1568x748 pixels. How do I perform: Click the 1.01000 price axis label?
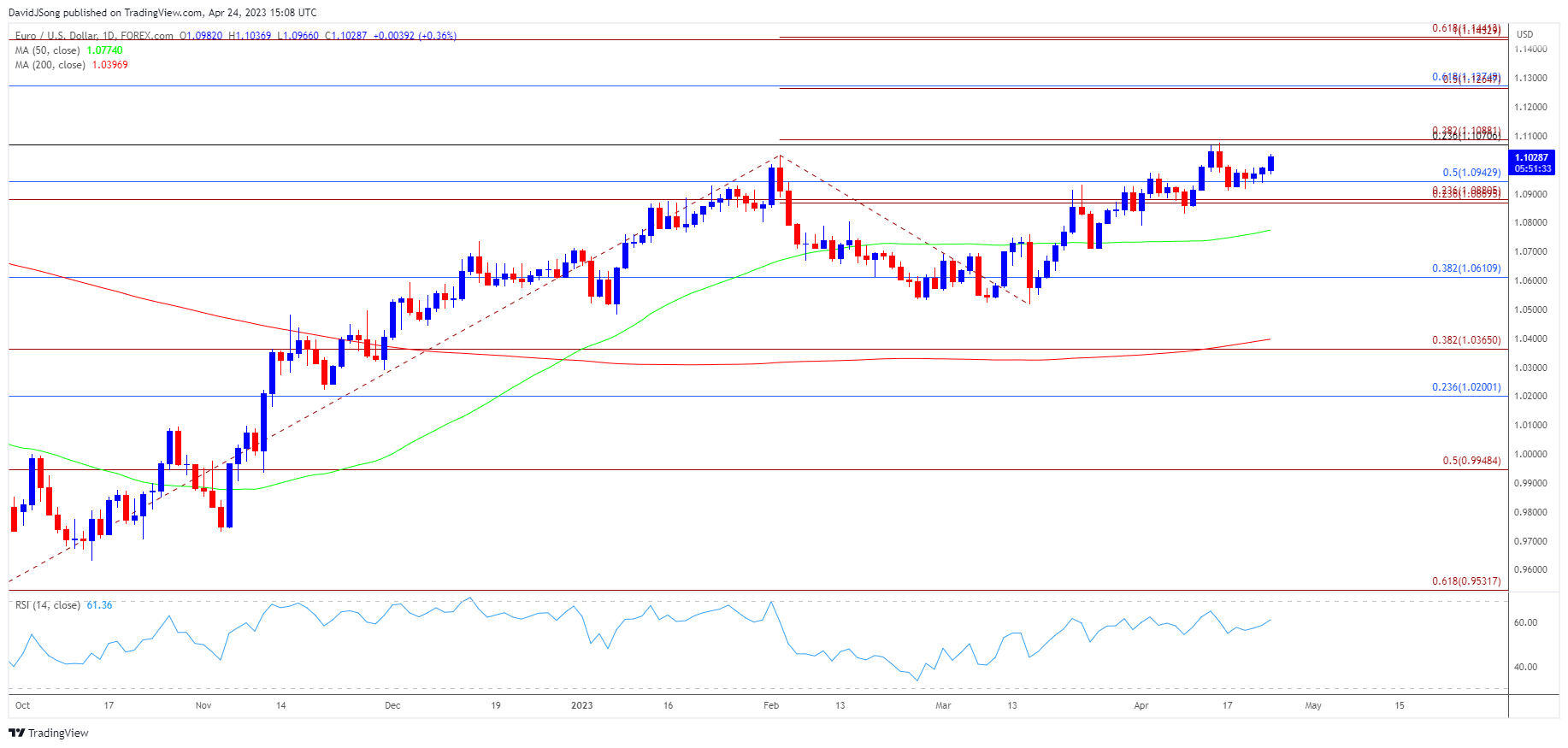[x=1530, y=425]
